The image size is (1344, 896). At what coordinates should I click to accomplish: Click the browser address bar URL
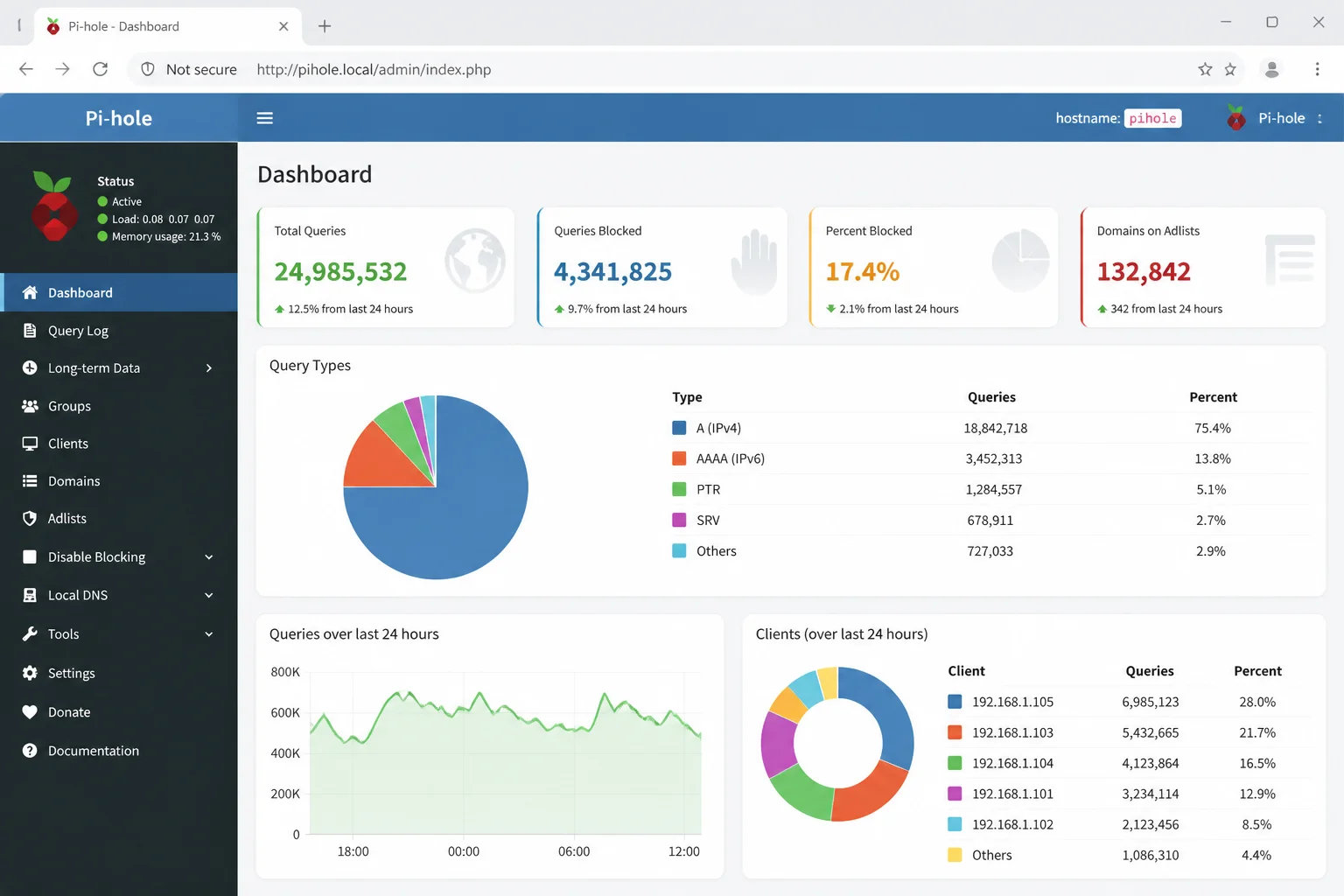click(x=374, y=69)
